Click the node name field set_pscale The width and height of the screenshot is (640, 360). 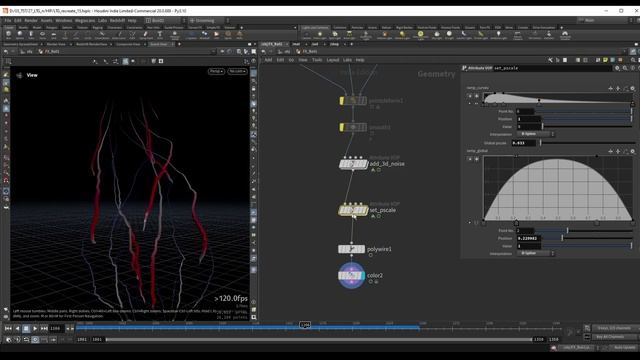pyautogui.click(x=553, y=68)
